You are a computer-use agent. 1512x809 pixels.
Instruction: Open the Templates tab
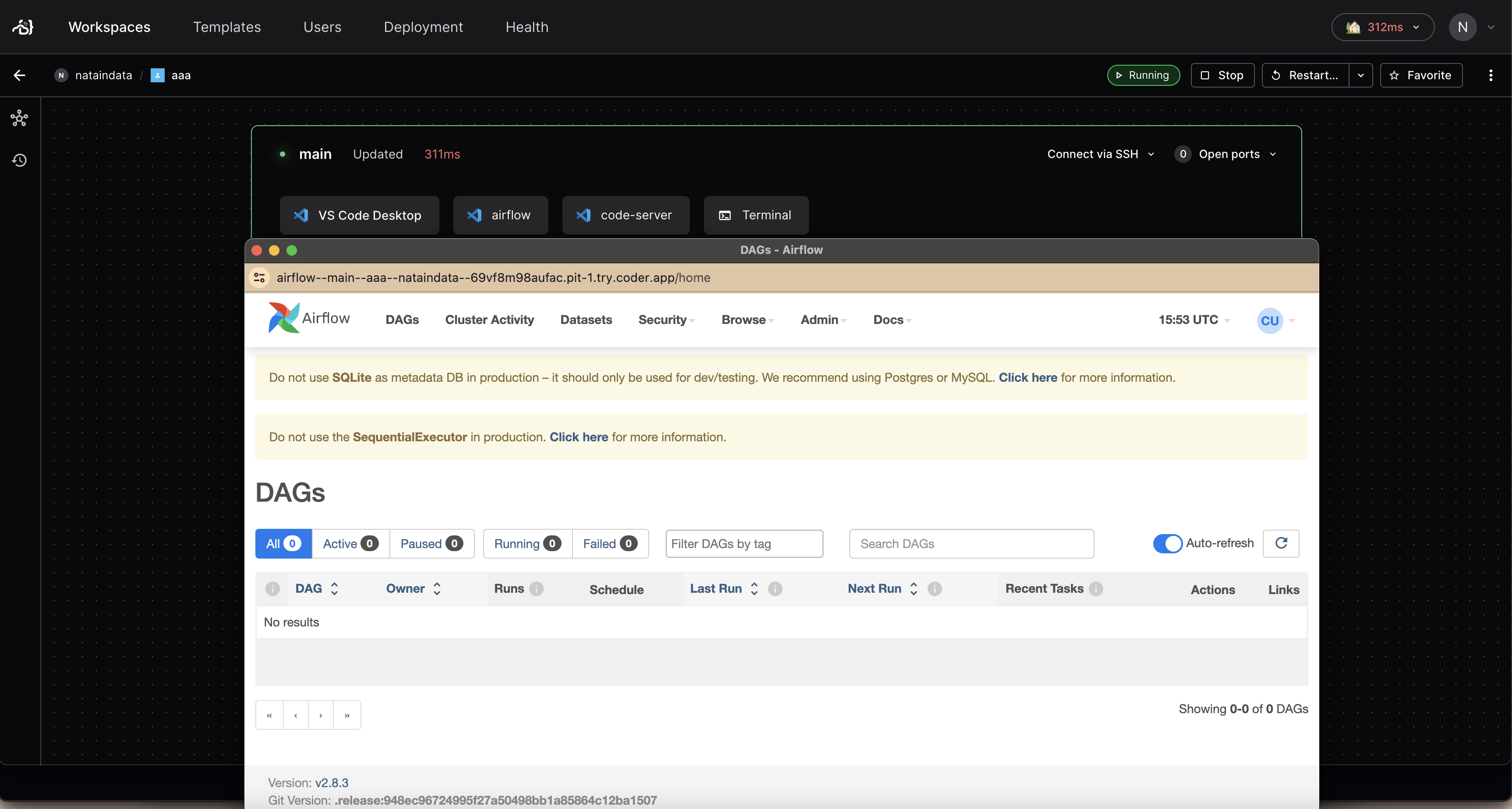click(226, 27)
